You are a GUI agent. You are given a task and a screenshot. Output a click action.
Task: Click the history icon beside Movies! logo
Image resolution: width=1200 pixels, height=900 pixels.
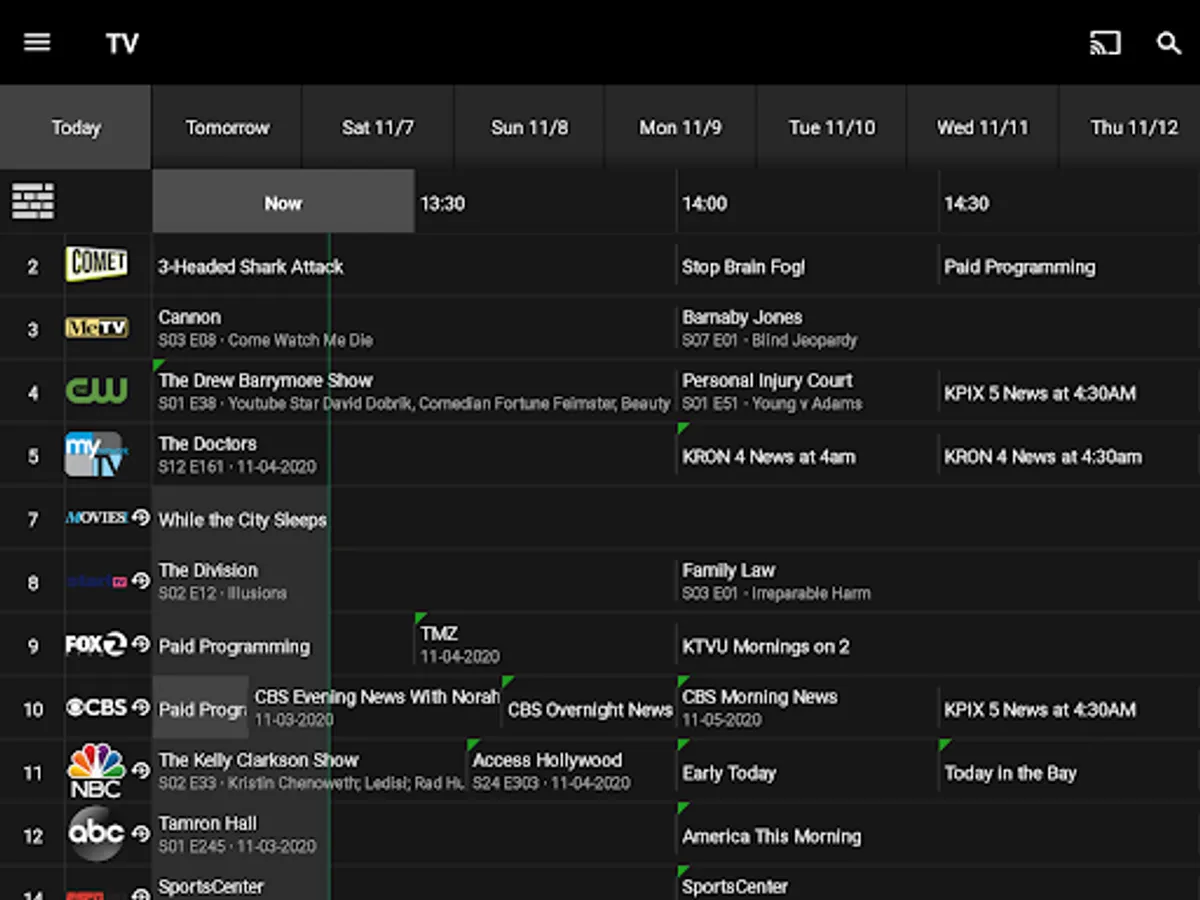pos(140,517)
